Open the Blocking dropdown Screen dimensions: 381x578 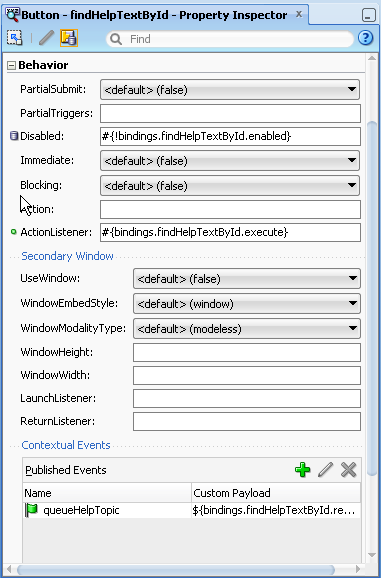click(230, 186)
